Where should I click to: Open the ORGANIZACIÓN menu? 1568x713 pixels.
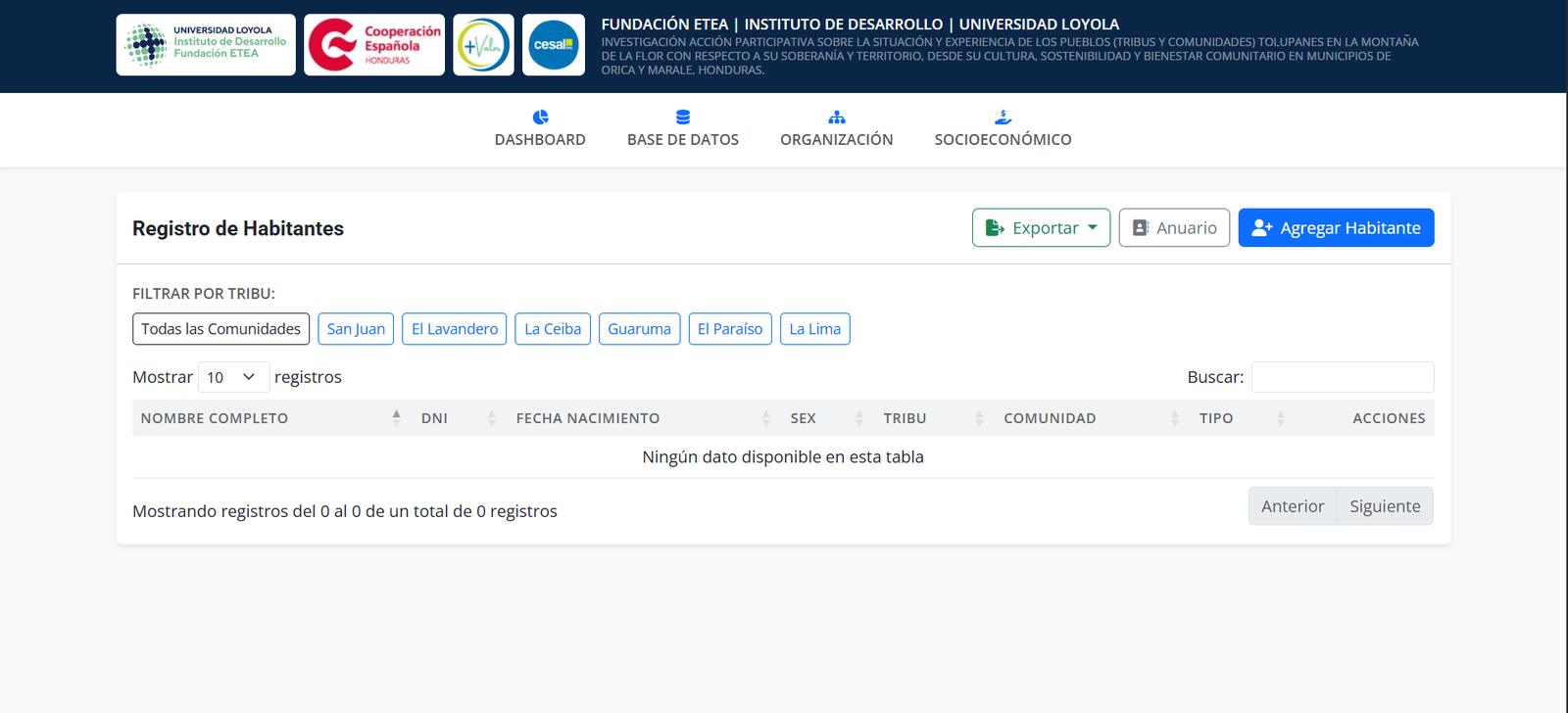click(x=837, y=129)
